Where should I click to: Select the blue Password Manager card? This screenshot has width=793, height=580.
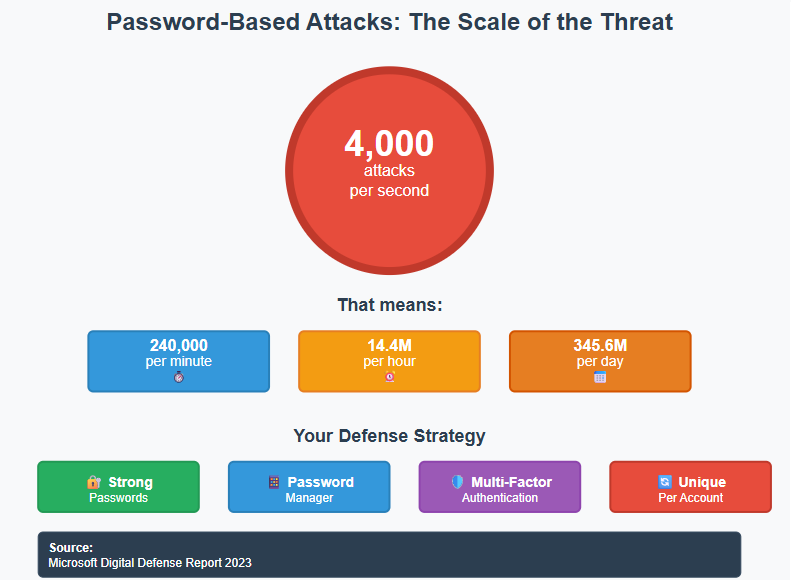tap(309, 487)
